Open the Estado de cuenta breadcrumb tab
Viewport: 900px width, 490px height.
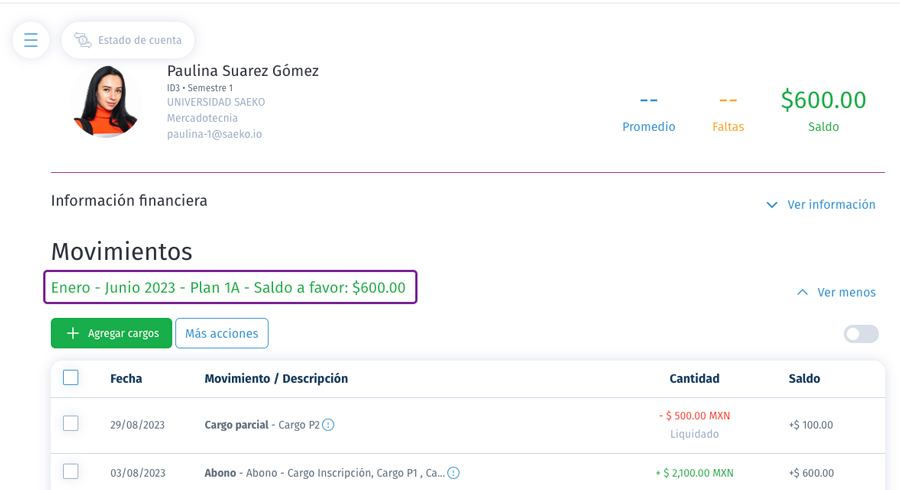pyautogui.click(x=139, y=40)
